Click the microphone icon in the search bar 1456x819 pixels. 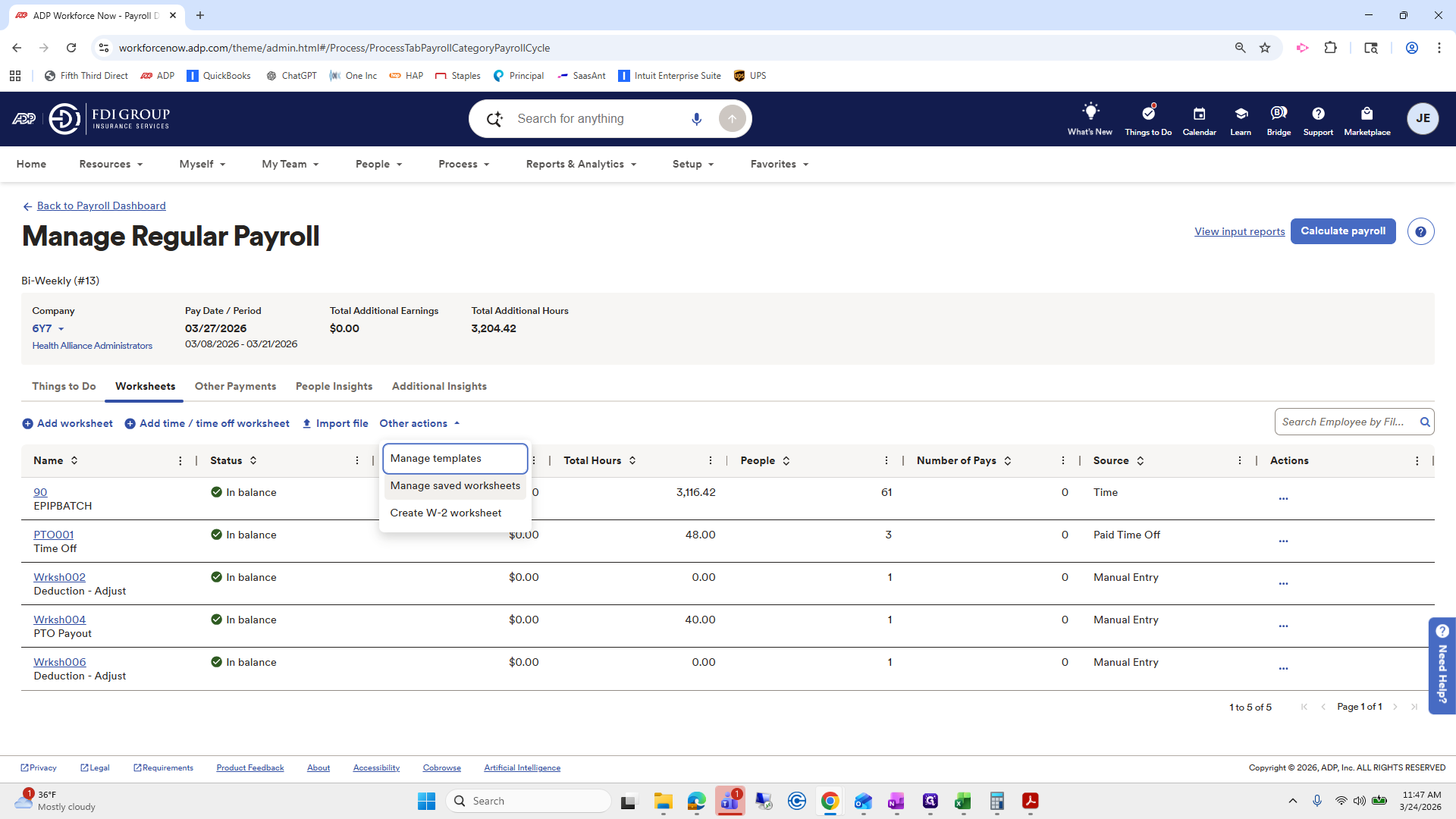pyautogui.click(x=696, y=118)
